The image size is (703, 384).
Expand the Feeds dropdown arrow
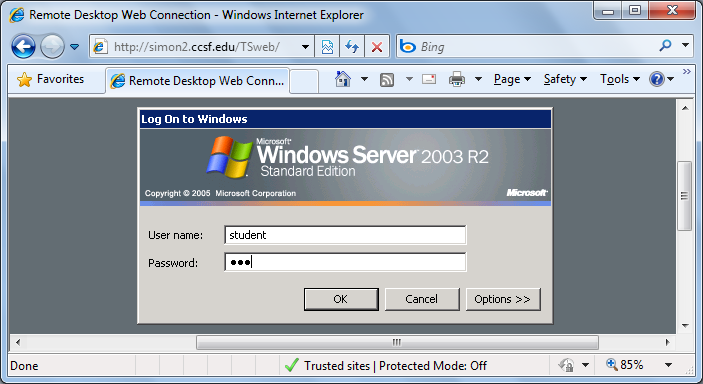(409, 79)
